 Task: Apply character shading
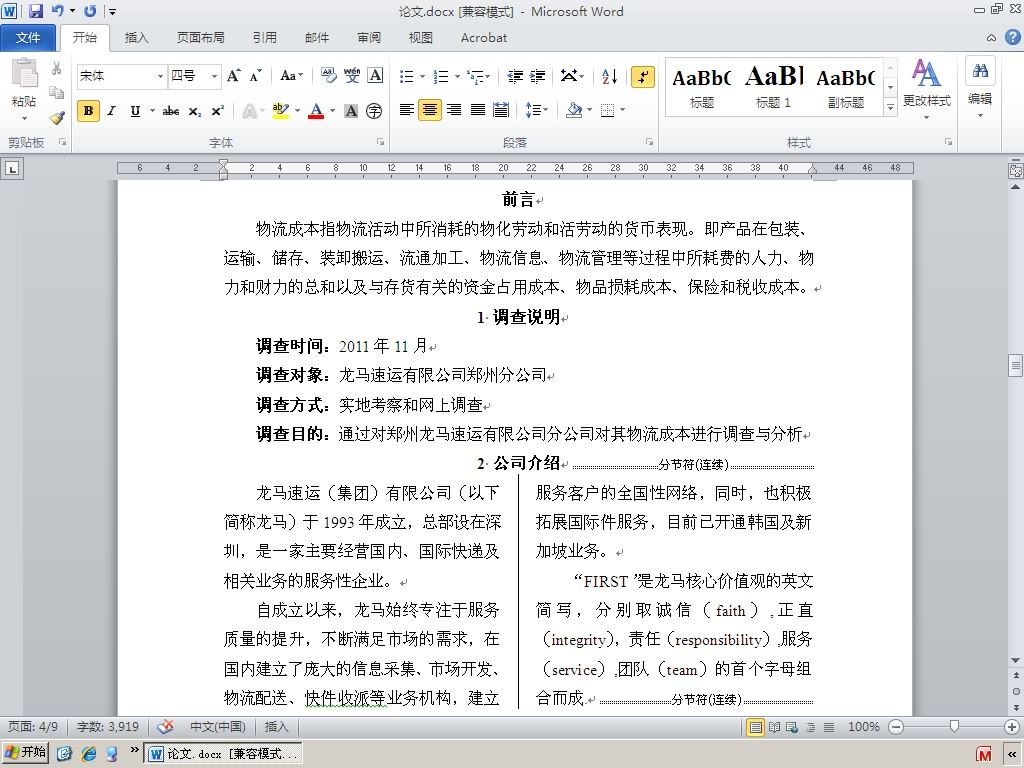click(x=351, y=111)
